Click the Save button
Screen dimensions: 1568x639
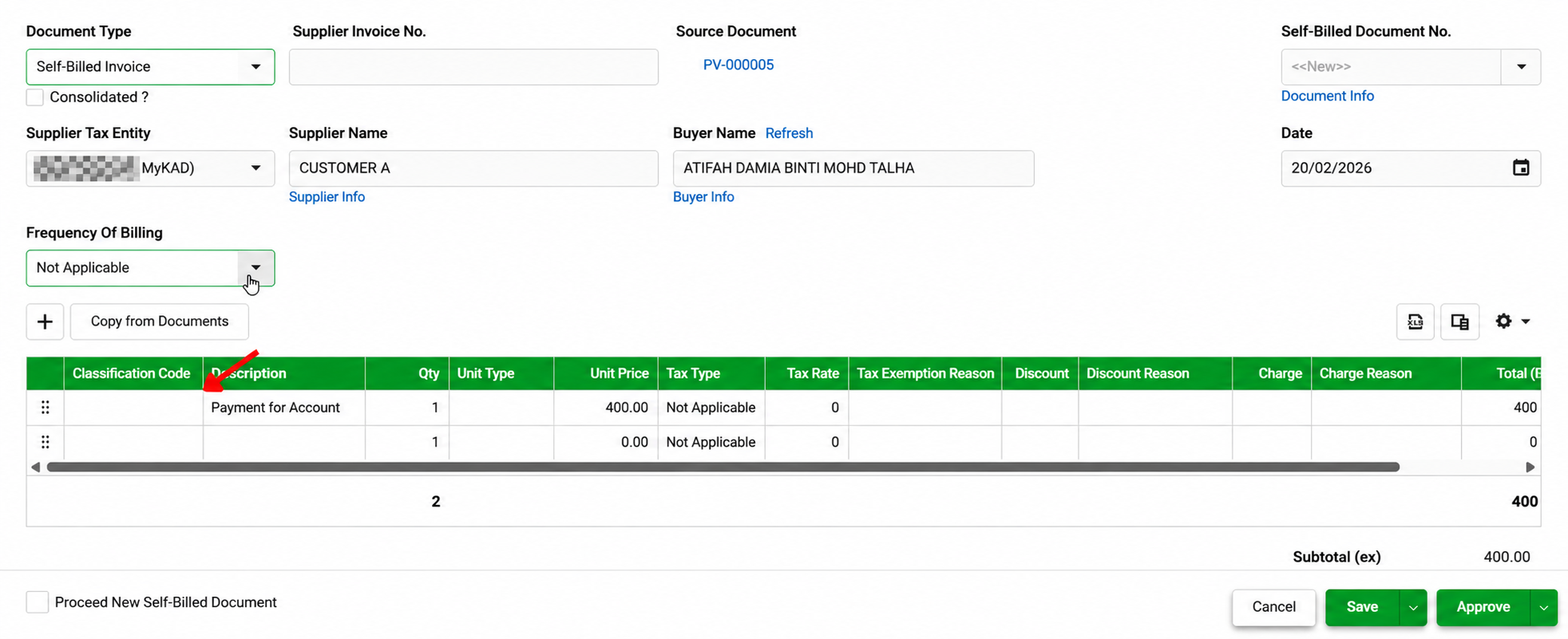(x=1362, y=608)
